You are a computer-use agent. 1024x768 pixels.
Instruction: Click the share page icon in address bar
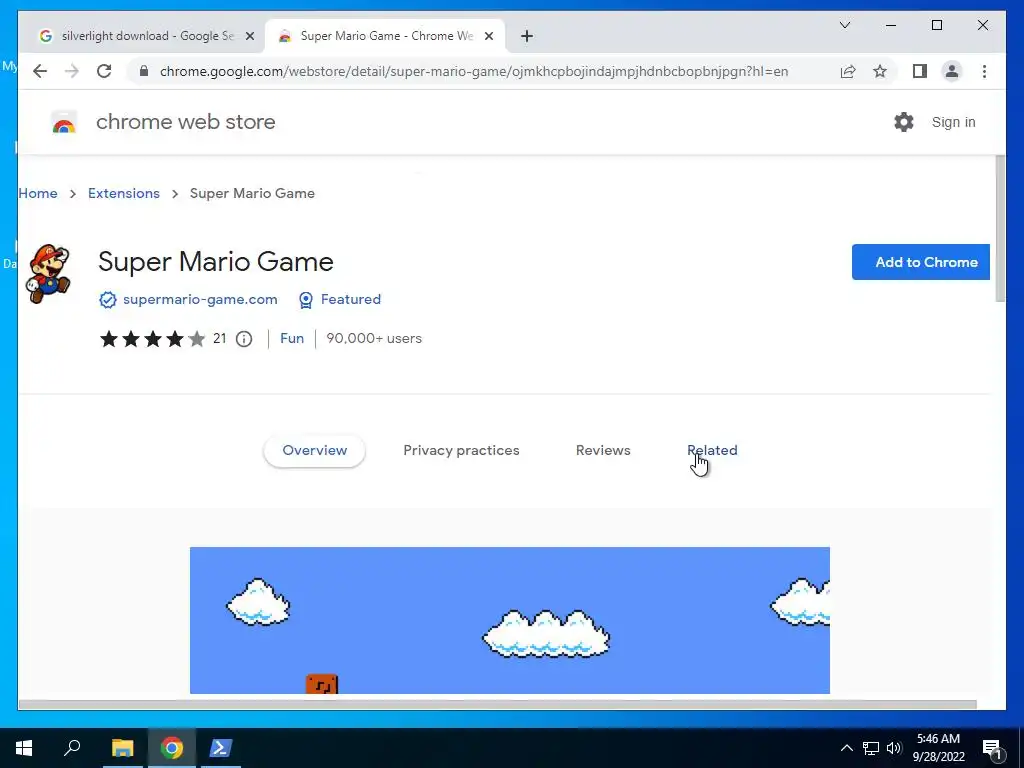848,71
